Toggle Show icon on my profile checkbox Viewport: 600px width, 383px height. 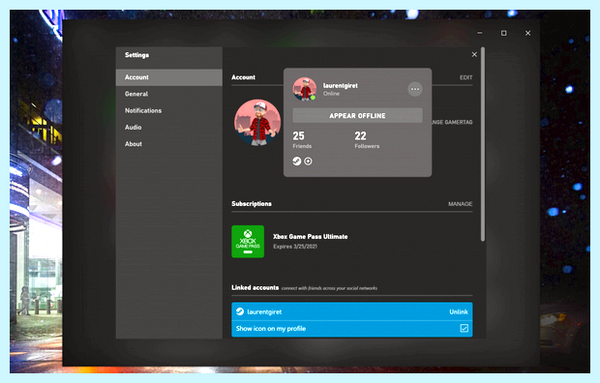[464, 328]
